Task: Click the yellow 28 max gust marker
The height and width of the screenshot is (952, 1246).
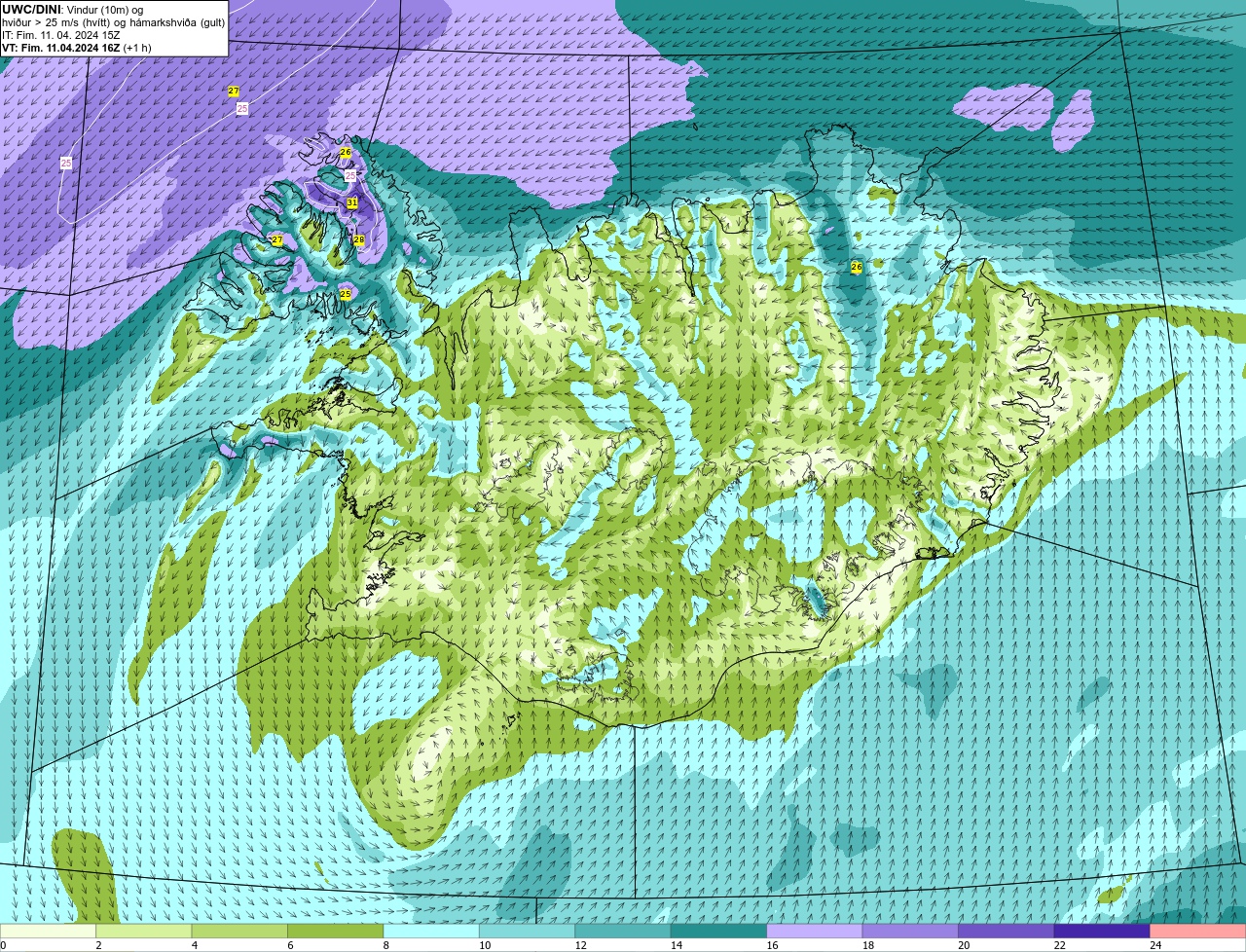Action: click(358, 239)
